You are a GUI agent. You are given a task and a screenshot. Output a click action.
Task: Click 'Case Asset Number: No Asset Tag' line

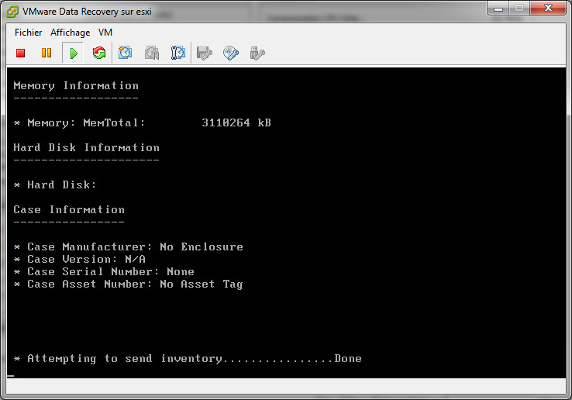coord(128,284)
